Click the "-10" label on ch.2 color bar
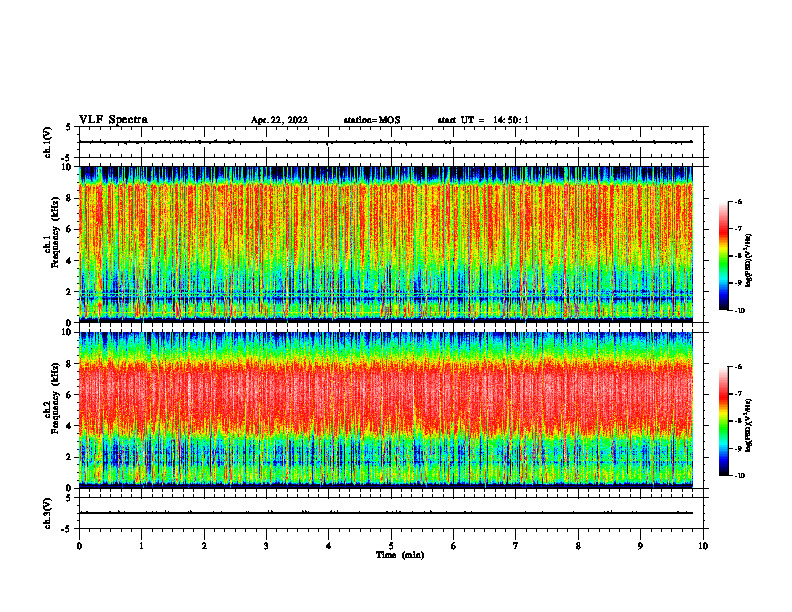This screenshot has width=792, height=612. pyautogui.click(x=740, y=476)
